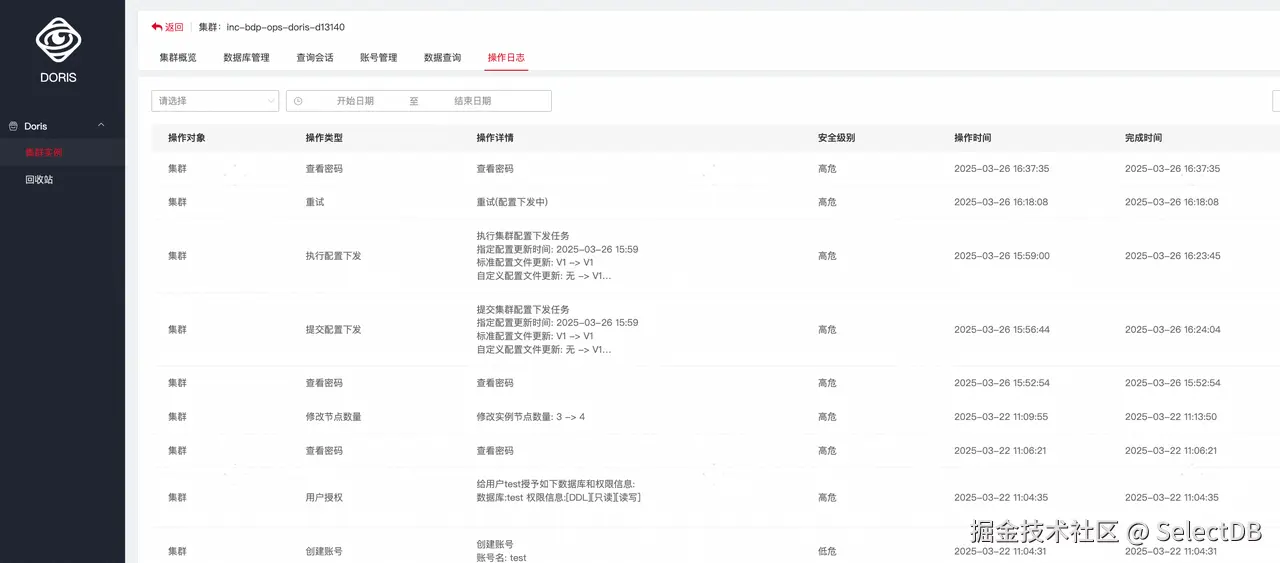Viewport: 1280px width, 563px height.
Task: Click the red return arrow icon
Action: (x=156, y=27)
